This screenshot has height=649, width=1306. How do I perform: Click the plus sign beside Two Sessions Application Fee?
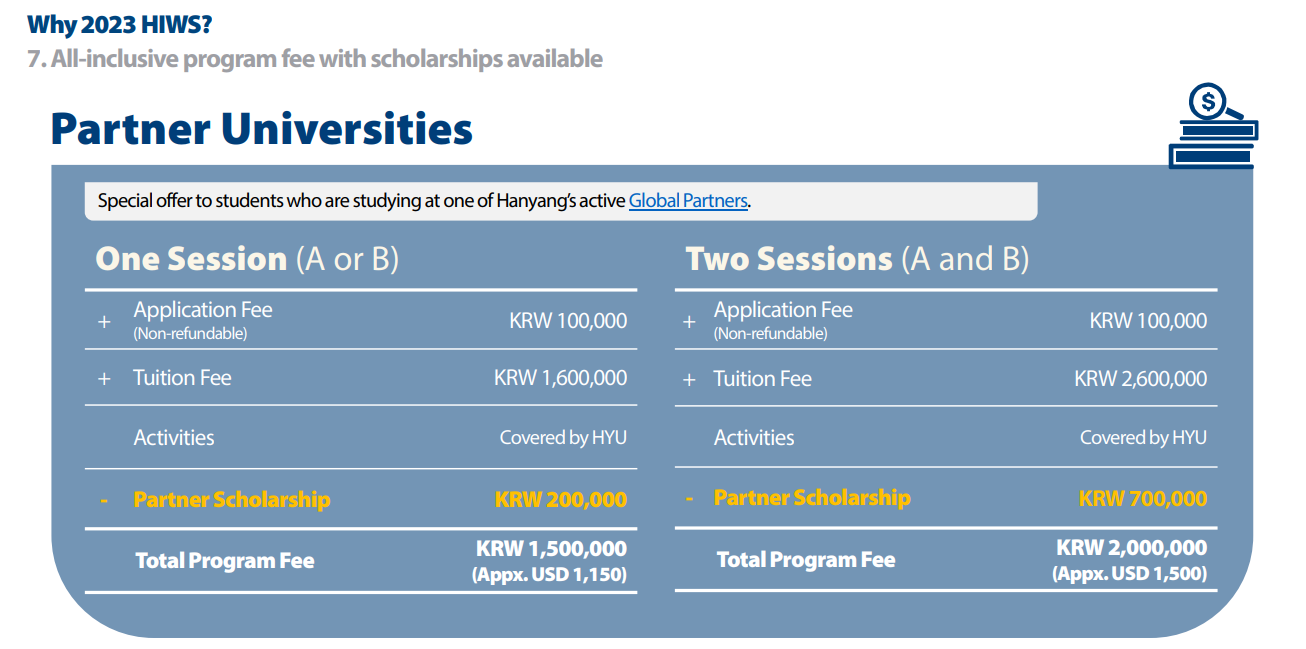[688, 322]
